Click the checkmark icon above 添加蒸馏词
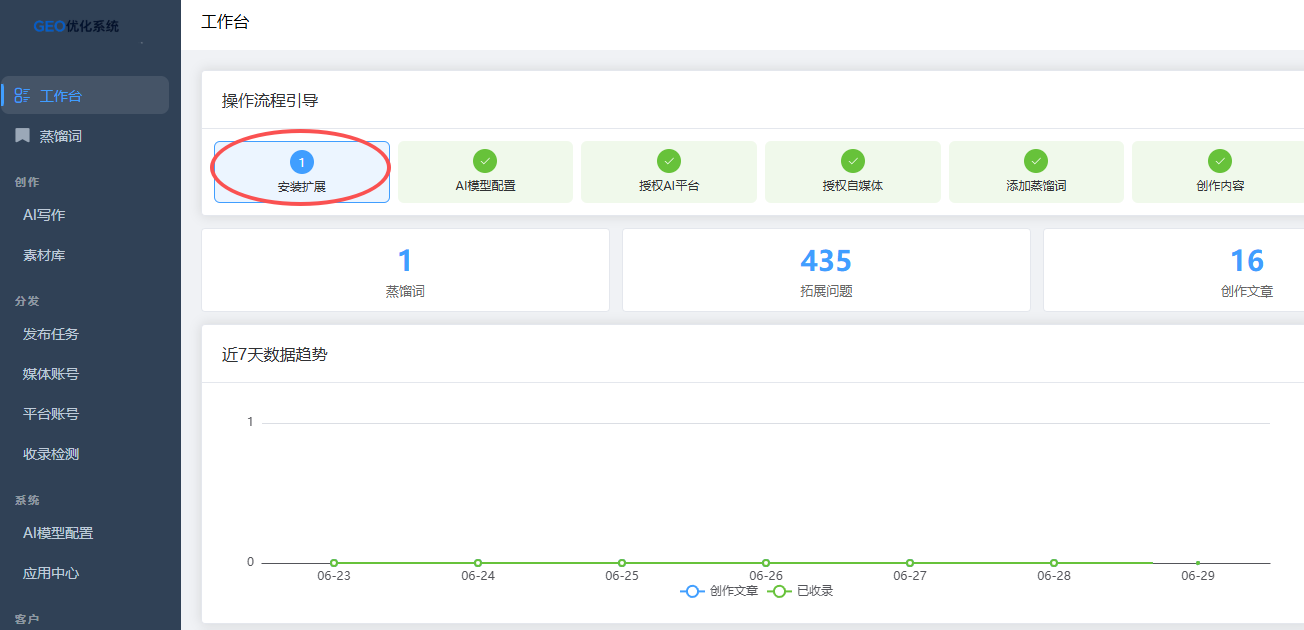This screenshot has width=1304, height=630. (1036, 160)
